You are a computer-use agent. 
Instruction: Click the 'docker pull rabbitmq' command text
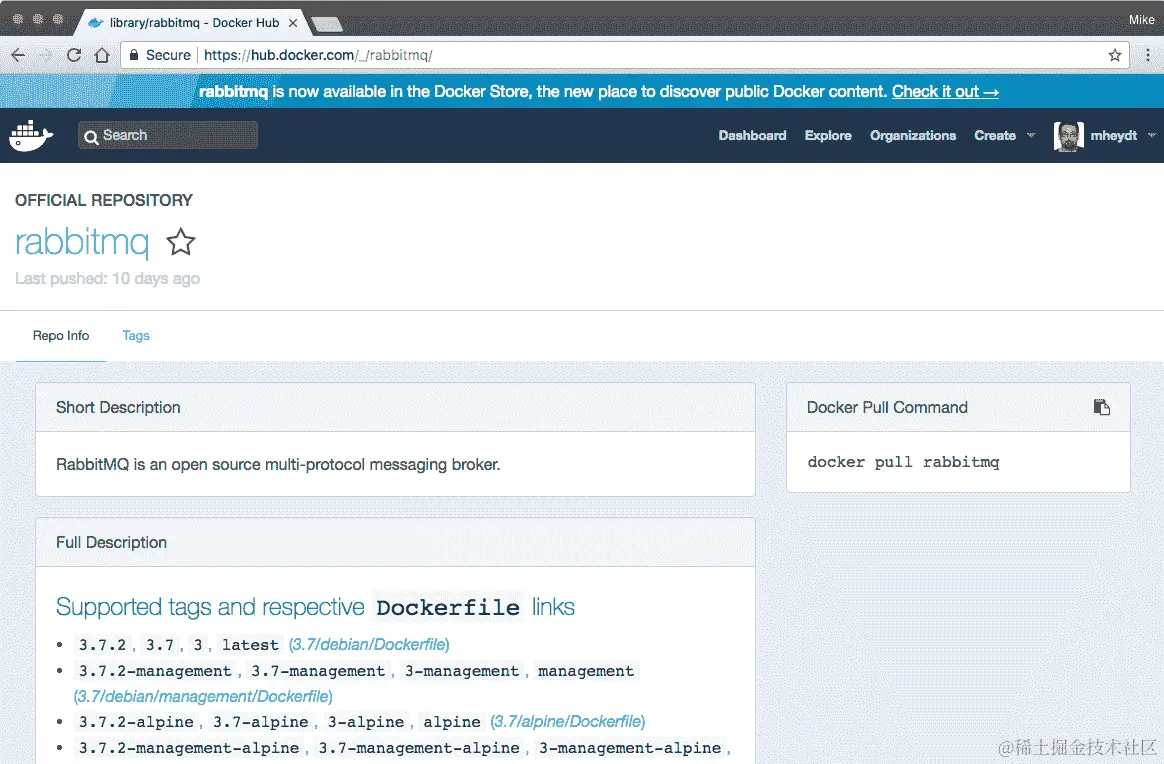tap(903, 462)
